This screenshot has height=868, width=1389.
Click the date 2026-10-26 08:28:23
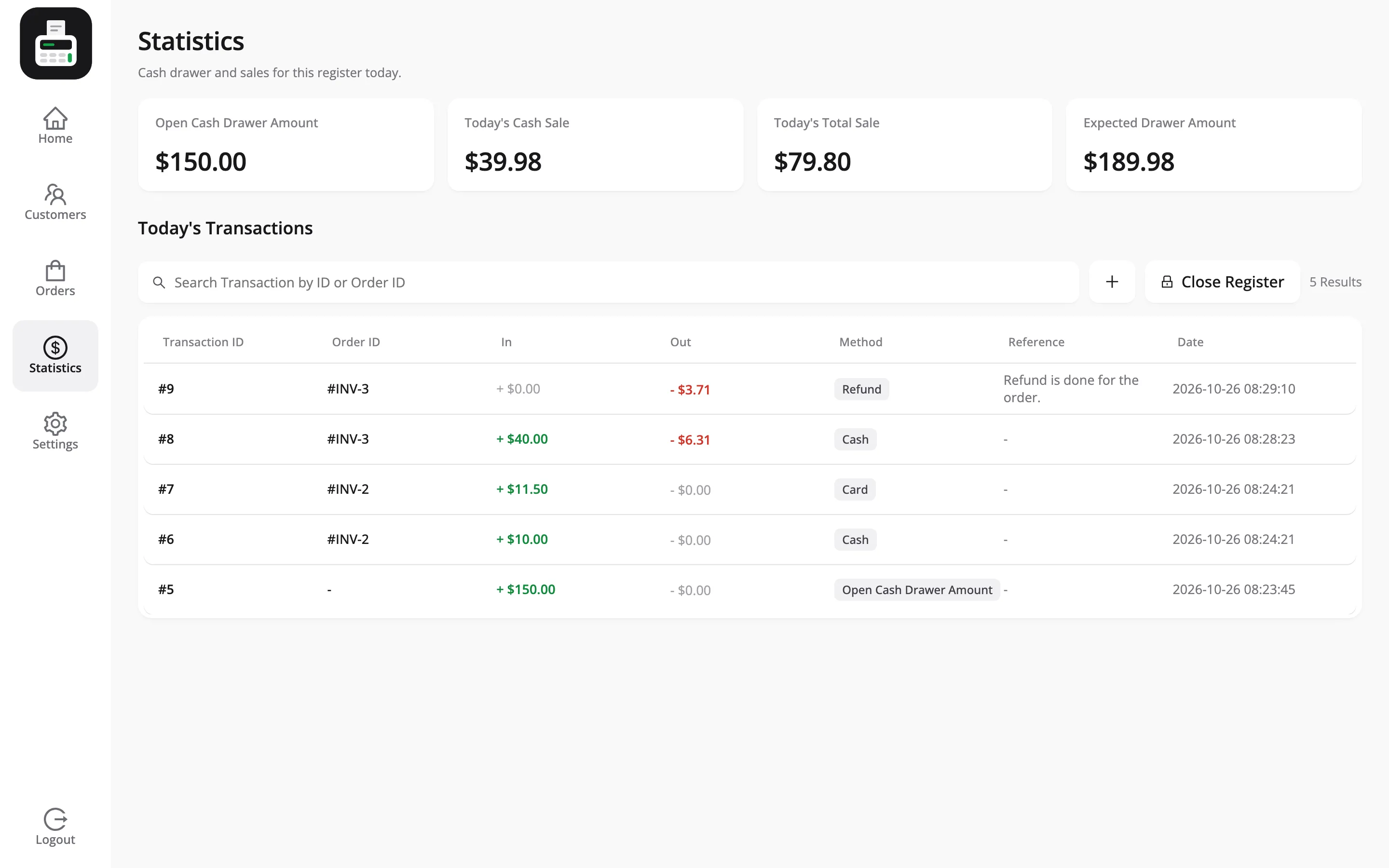tap(1233, 439)
